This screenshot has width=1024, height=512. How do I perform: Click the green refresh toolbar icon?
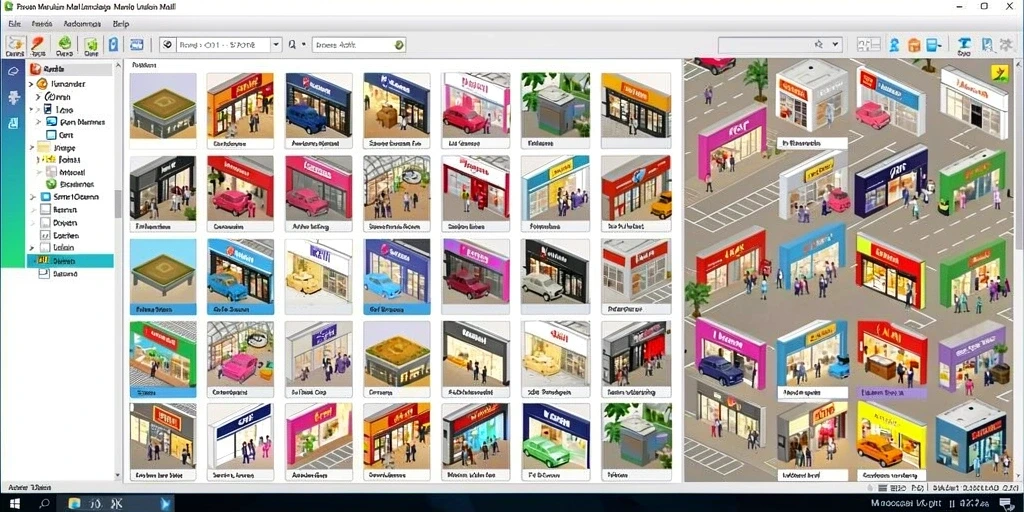64,45
